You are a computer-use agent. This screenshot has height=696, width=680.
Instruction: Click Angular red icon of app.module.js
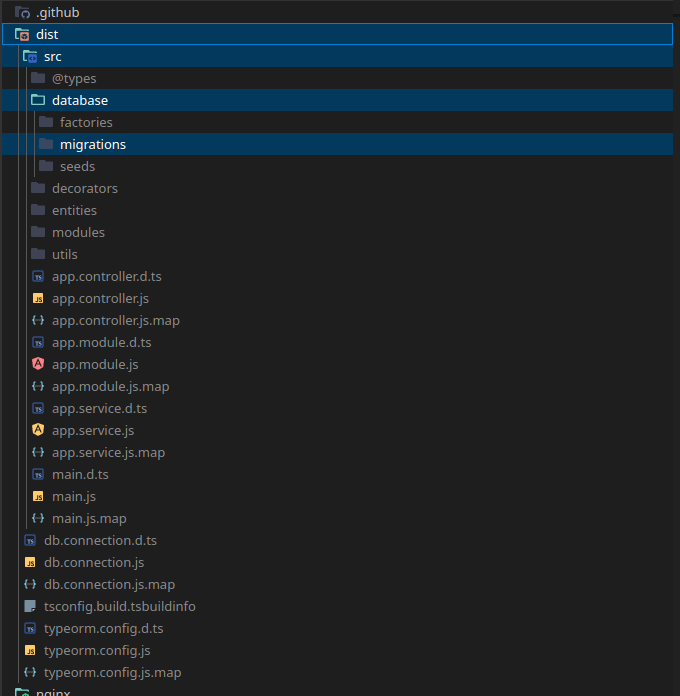(38, 364)
